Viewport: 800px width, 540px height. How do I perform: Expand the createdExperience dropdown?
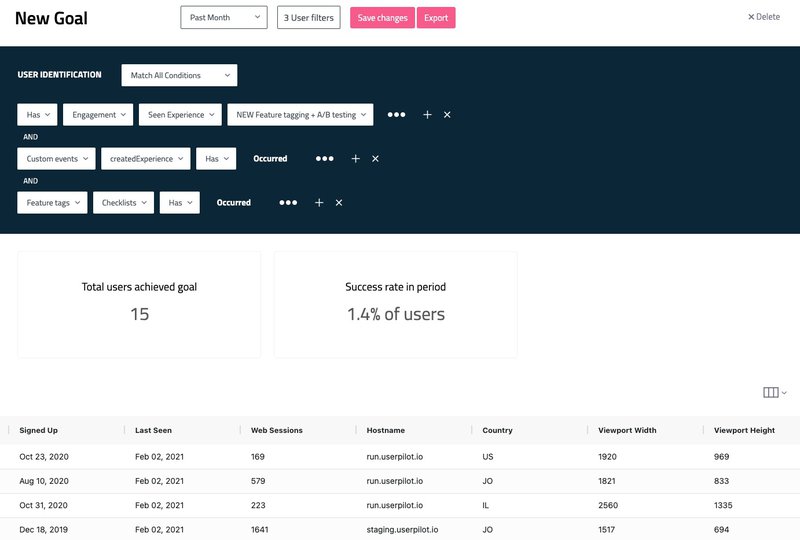click(x=146, y=159)
